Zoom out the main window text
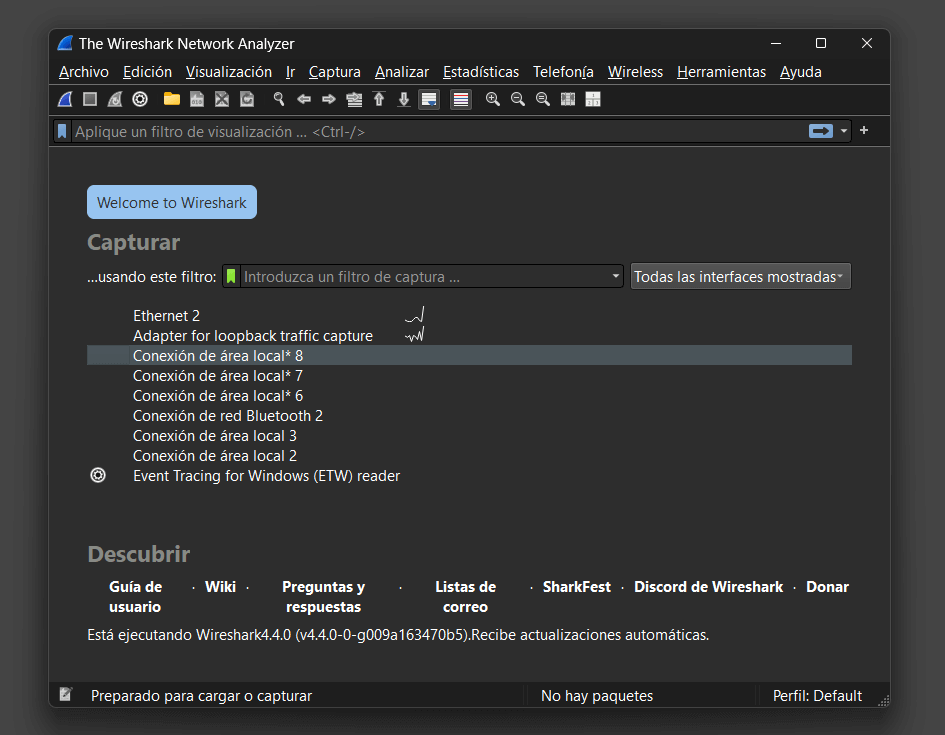The image size is (945, 735). 518,99
